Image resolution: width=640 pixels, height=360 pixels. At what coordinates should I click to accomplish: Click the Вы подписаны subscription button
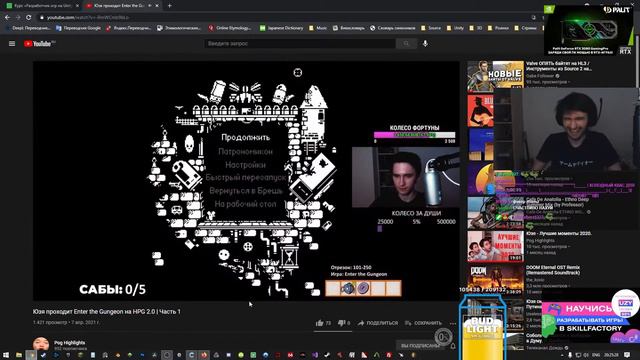click(x=420, y=346)
